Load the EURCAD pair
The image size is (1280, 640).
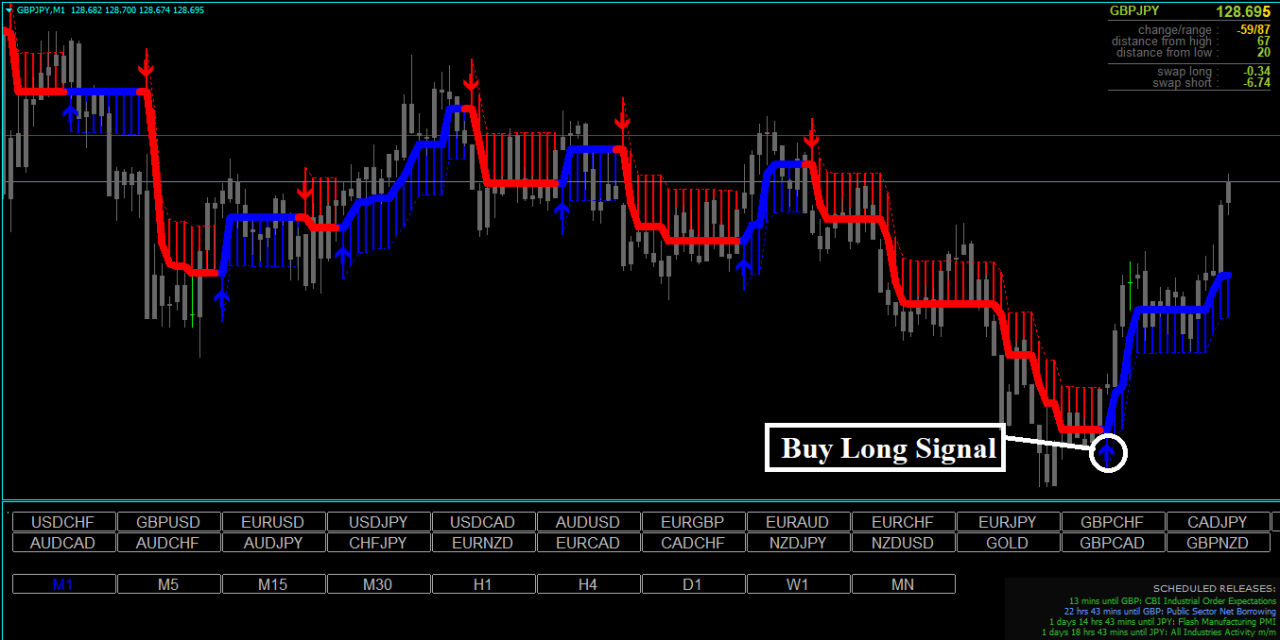(x=589, y=543)
